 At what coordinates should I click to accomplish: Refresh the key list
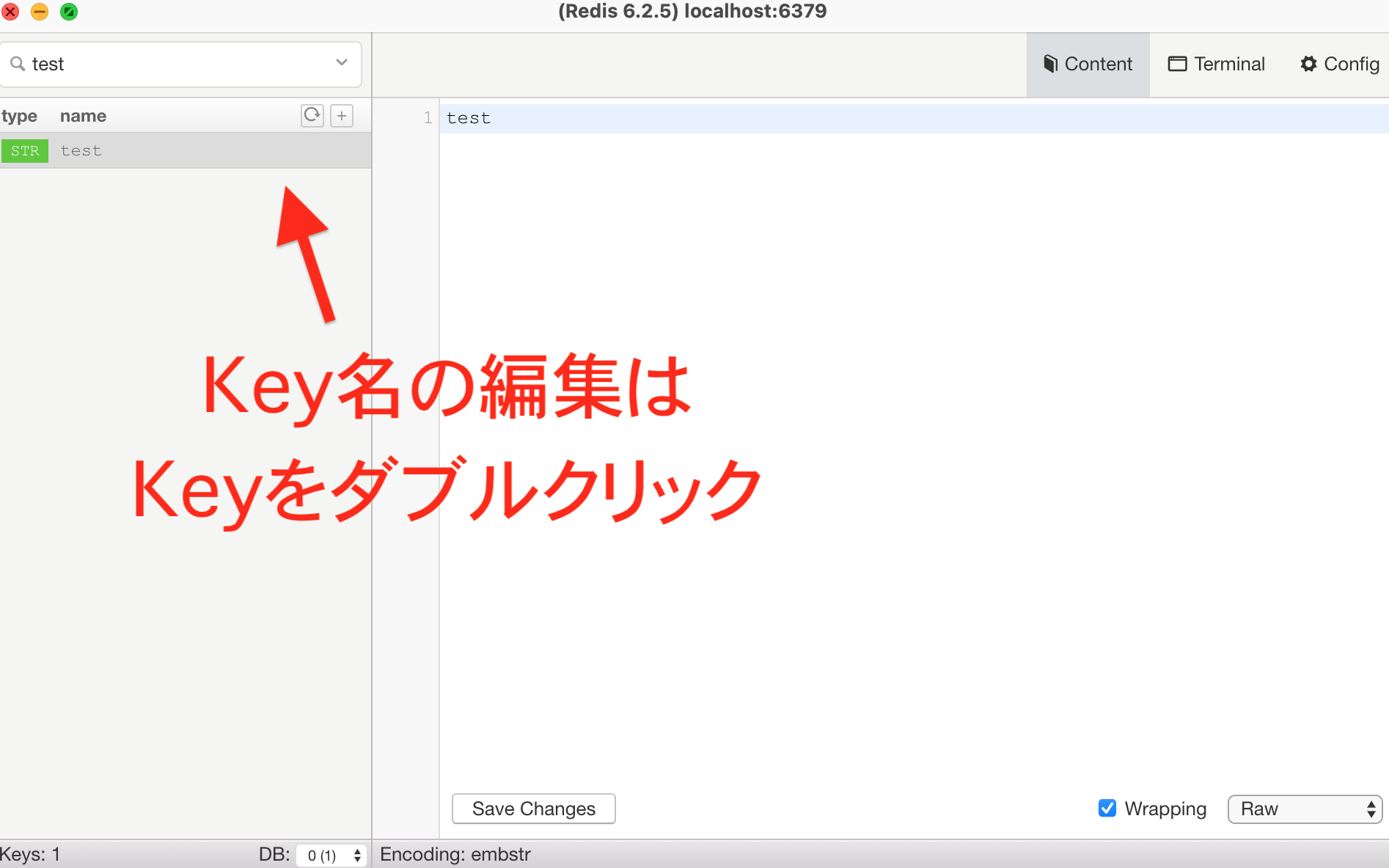coord(312,115)
